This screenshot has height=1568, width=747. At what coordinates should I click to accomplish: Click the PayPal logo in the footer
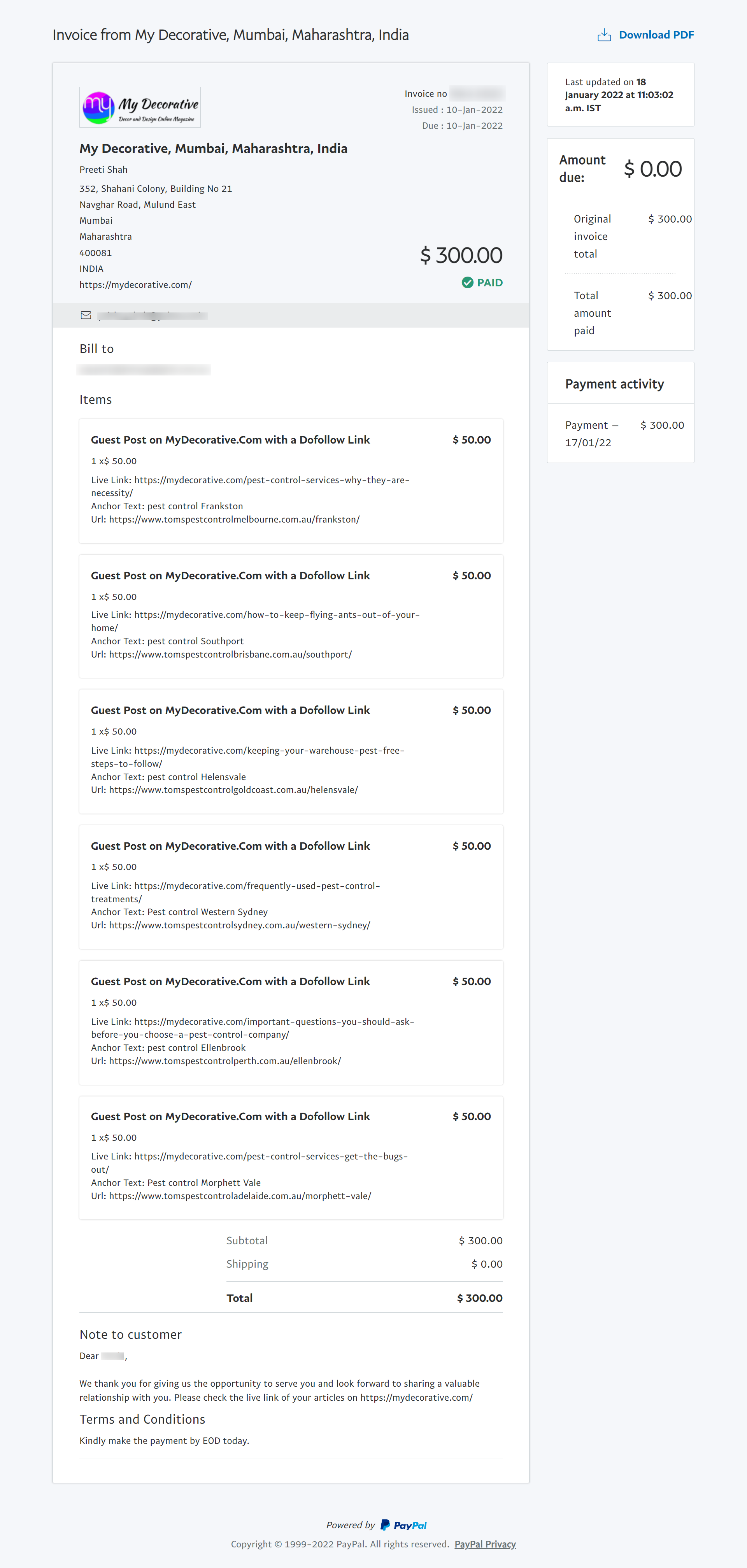(403, 1525)
